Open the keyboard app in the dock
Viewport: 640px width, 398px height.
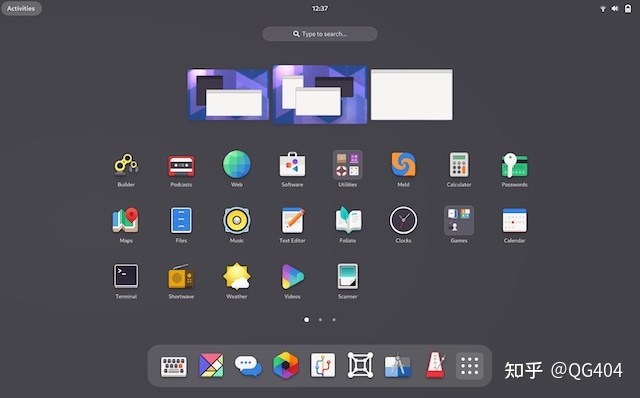(x=174, y=366)
